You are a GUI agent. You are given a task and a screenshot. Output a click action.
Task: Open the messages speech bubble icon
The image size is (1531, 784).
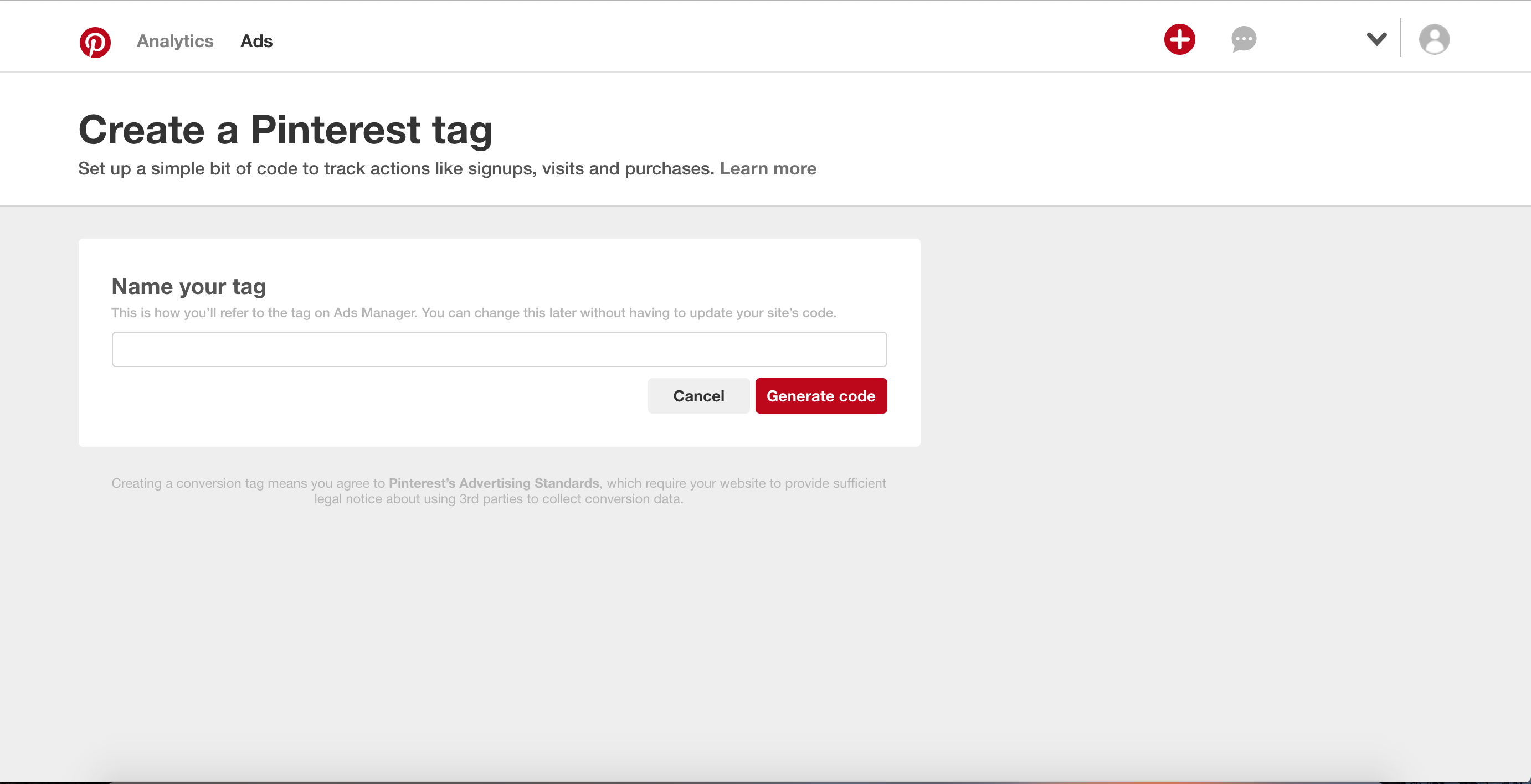1244,40
